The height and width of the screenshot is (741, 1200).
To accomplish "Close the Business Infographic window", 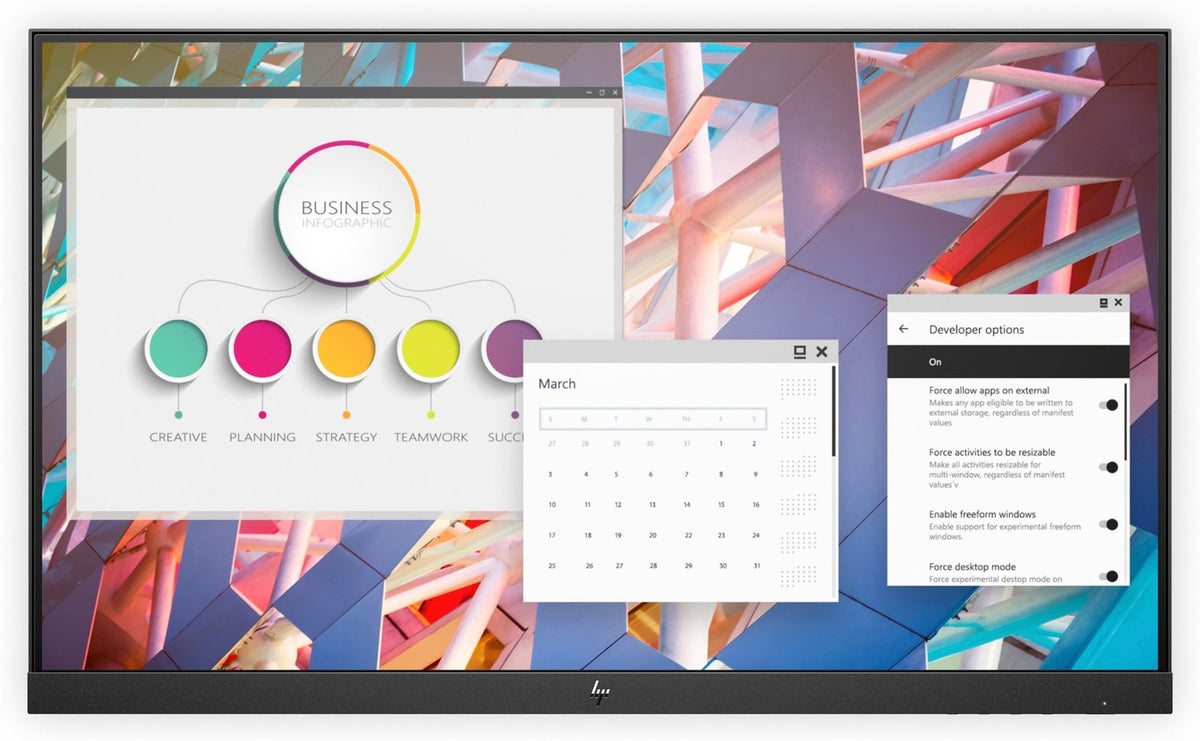I will tap(615, 93).
